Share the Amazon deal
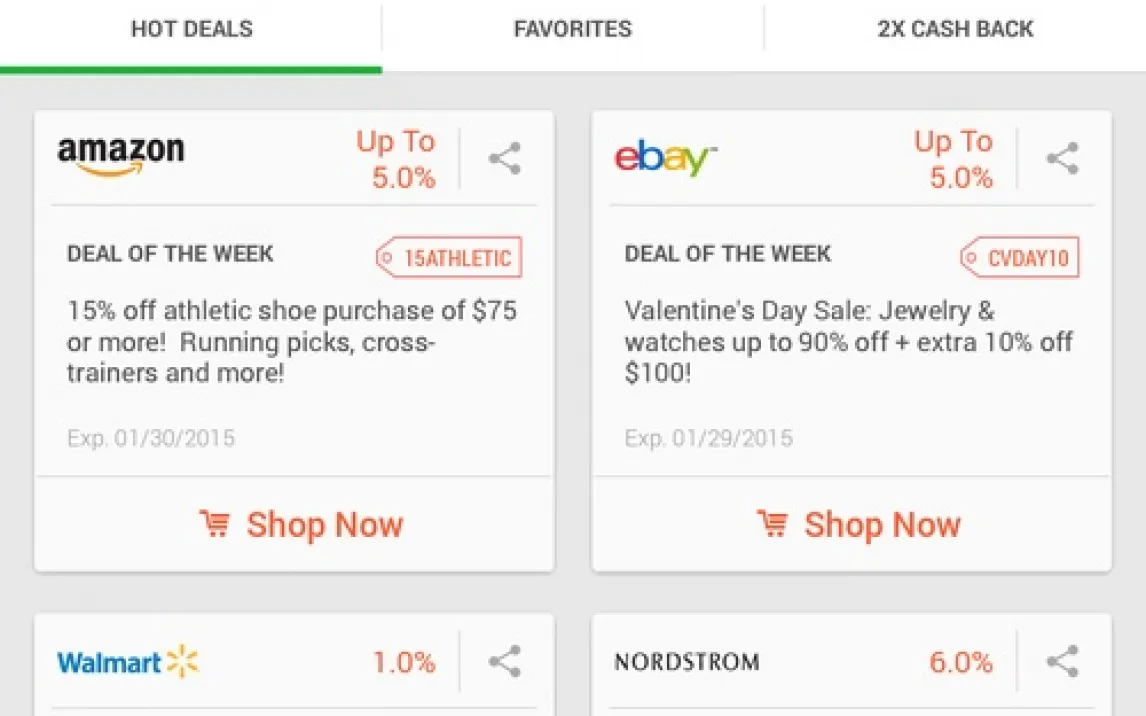Image resolution: width=1146 pixels, height=716 pixels. point(505,159)
